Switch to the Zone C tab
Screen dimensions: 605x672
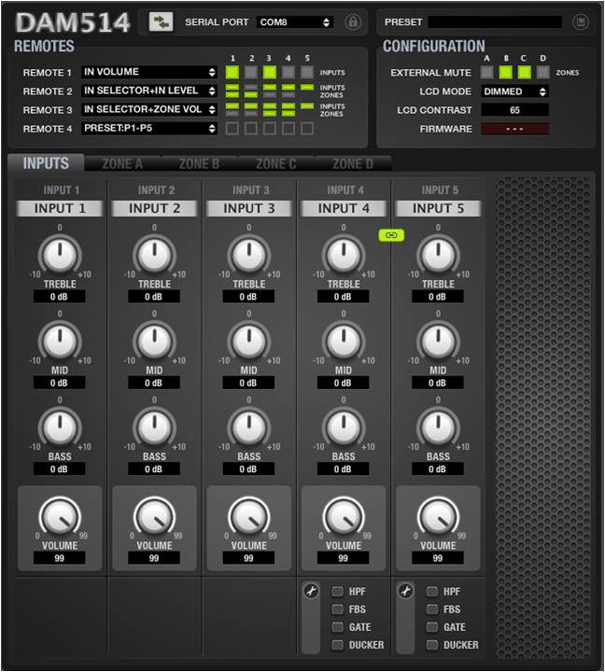tap(276, 163)
